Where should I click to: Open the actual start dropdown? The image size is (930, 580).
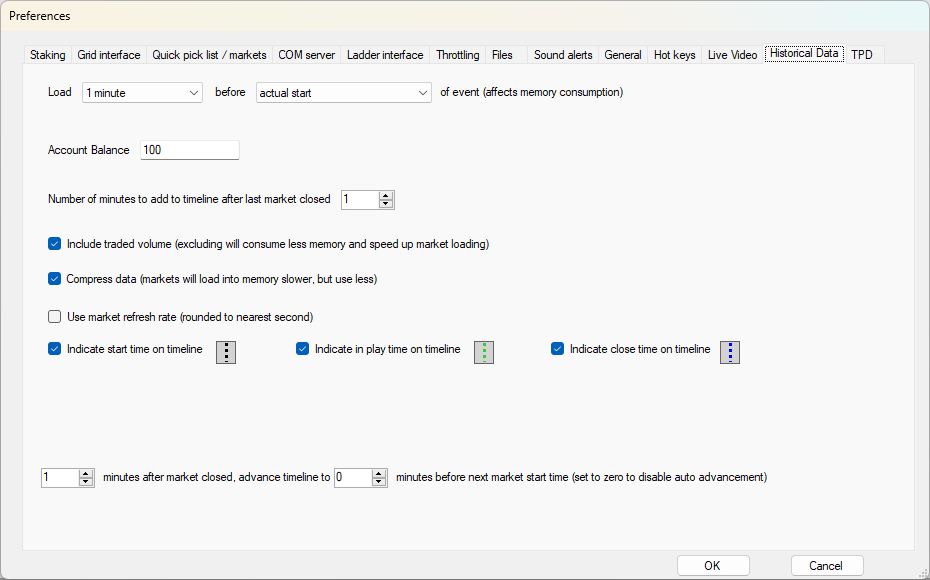coord(344,93)
